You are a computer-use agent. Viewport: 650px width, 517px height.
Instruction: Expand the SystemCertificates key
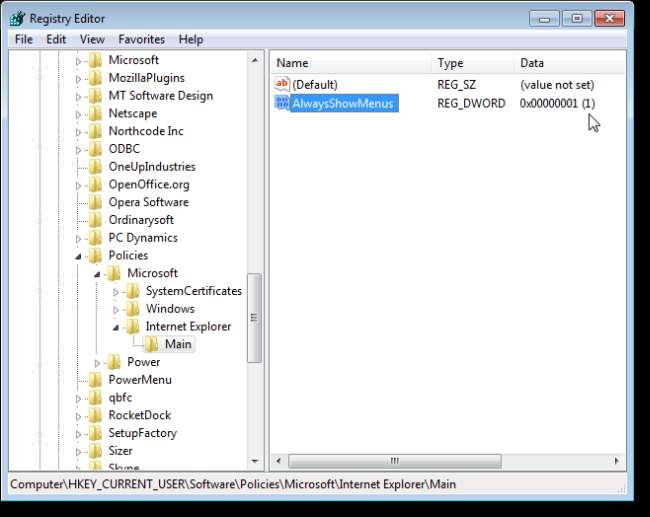[x=116, y=292]
